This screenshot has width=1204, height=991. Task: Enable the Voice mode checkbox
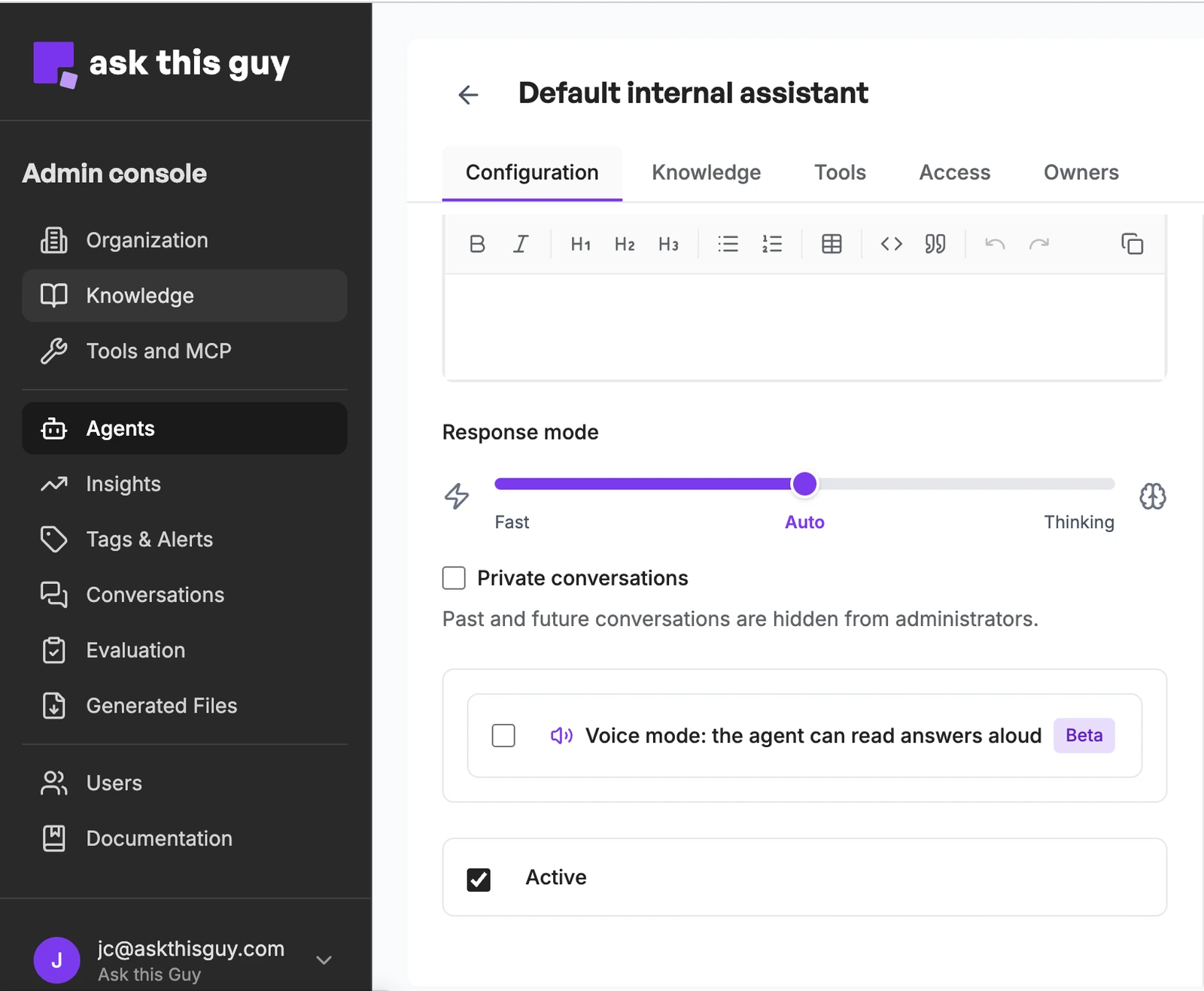[503, 735]
